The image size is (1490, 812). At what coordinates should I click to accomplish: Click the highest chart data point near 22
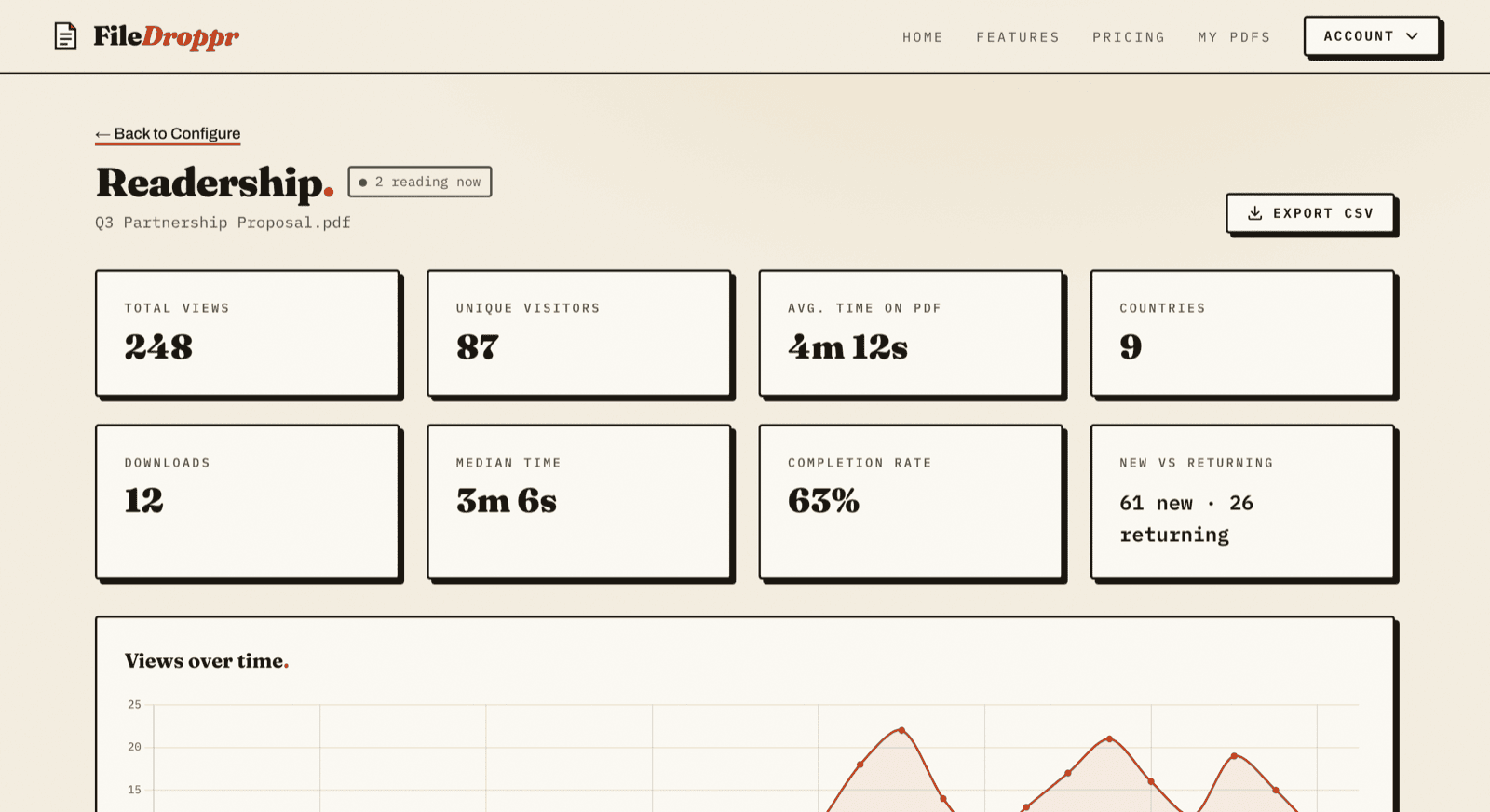click(x=901, y=730)
